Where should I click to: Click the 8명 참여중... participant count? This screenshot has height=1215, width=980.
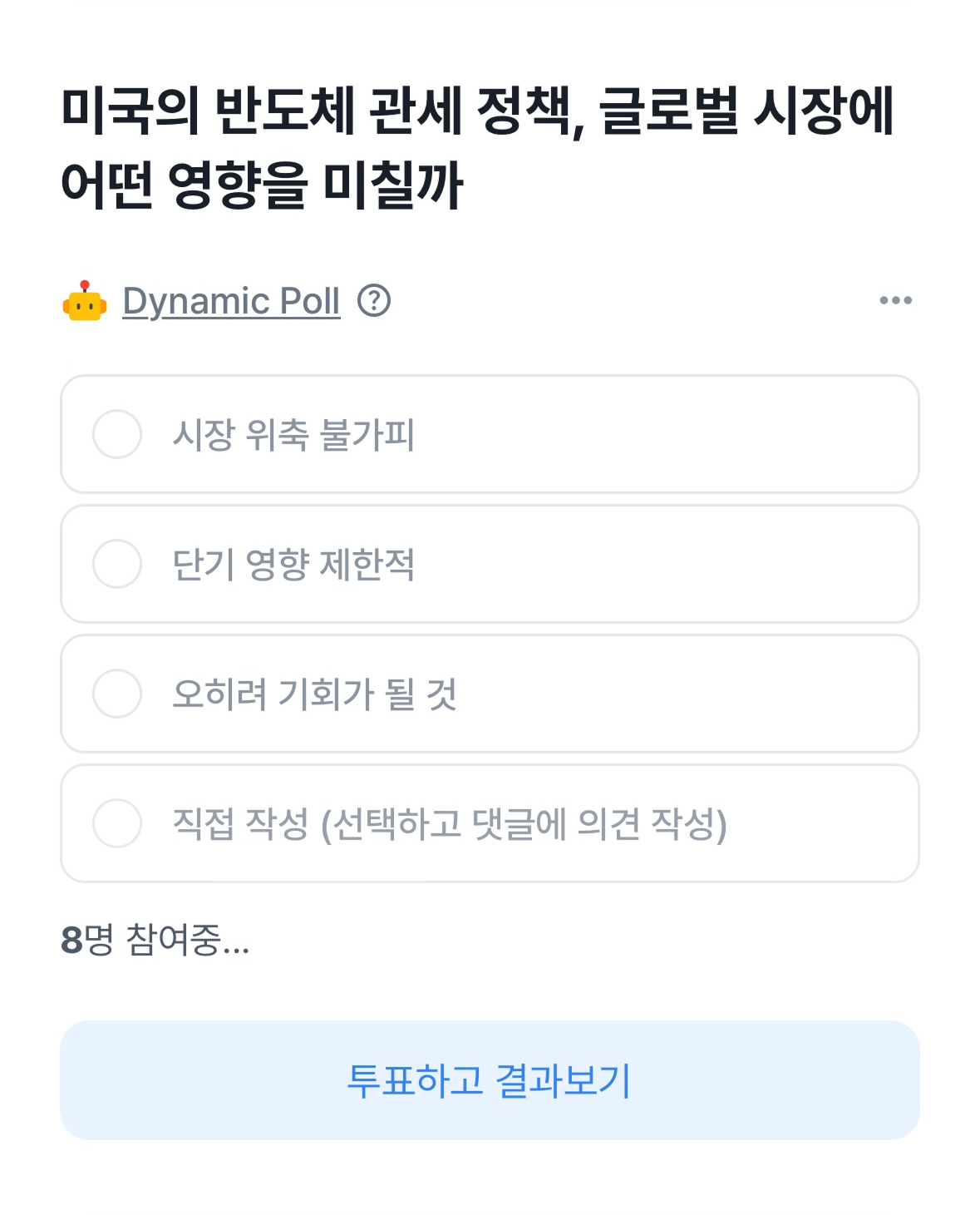(155, 941)
